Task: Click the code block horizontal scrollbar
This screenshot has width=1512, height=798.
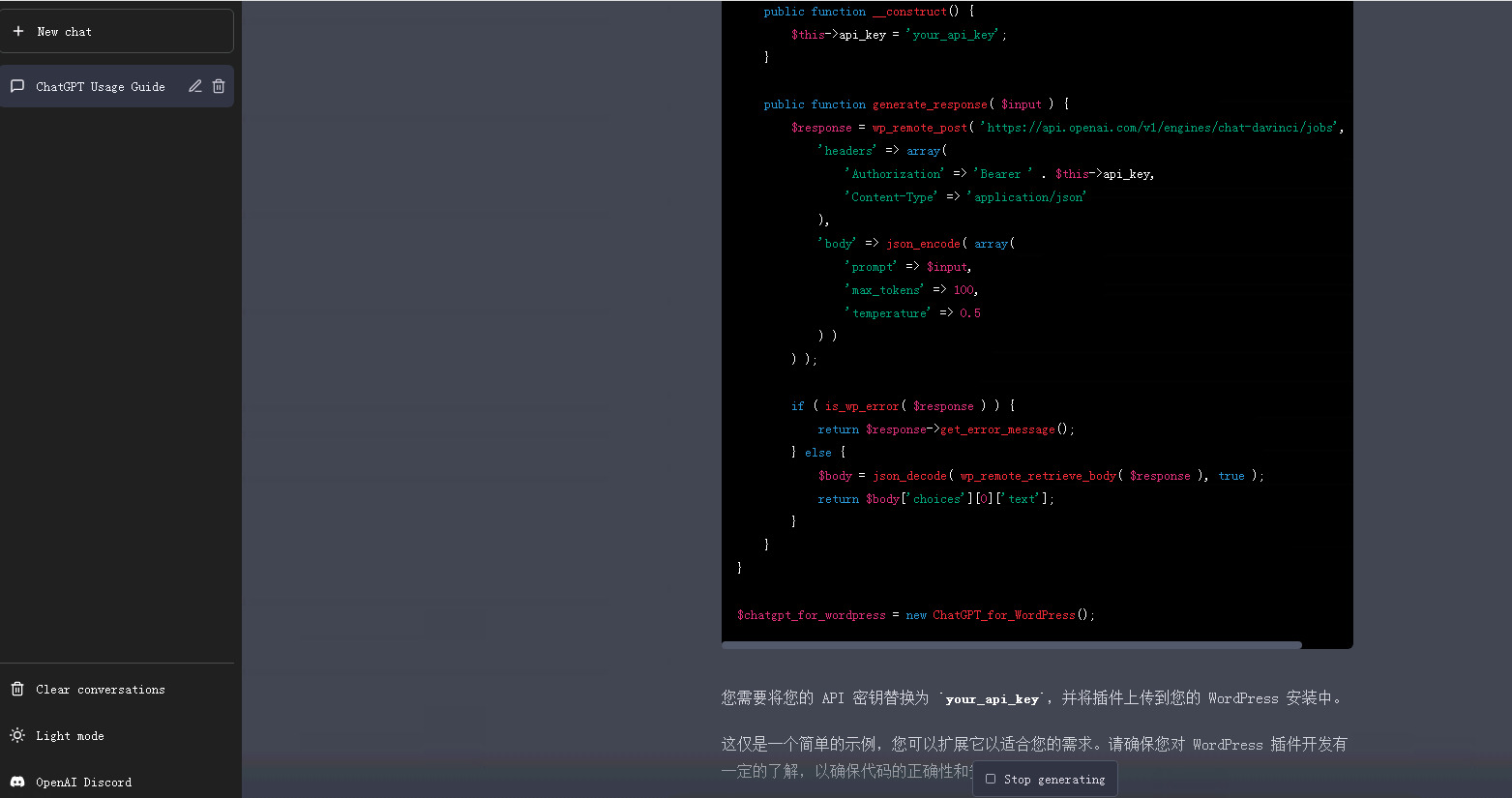Action: pyautogui.click(x=1011, y=644)
